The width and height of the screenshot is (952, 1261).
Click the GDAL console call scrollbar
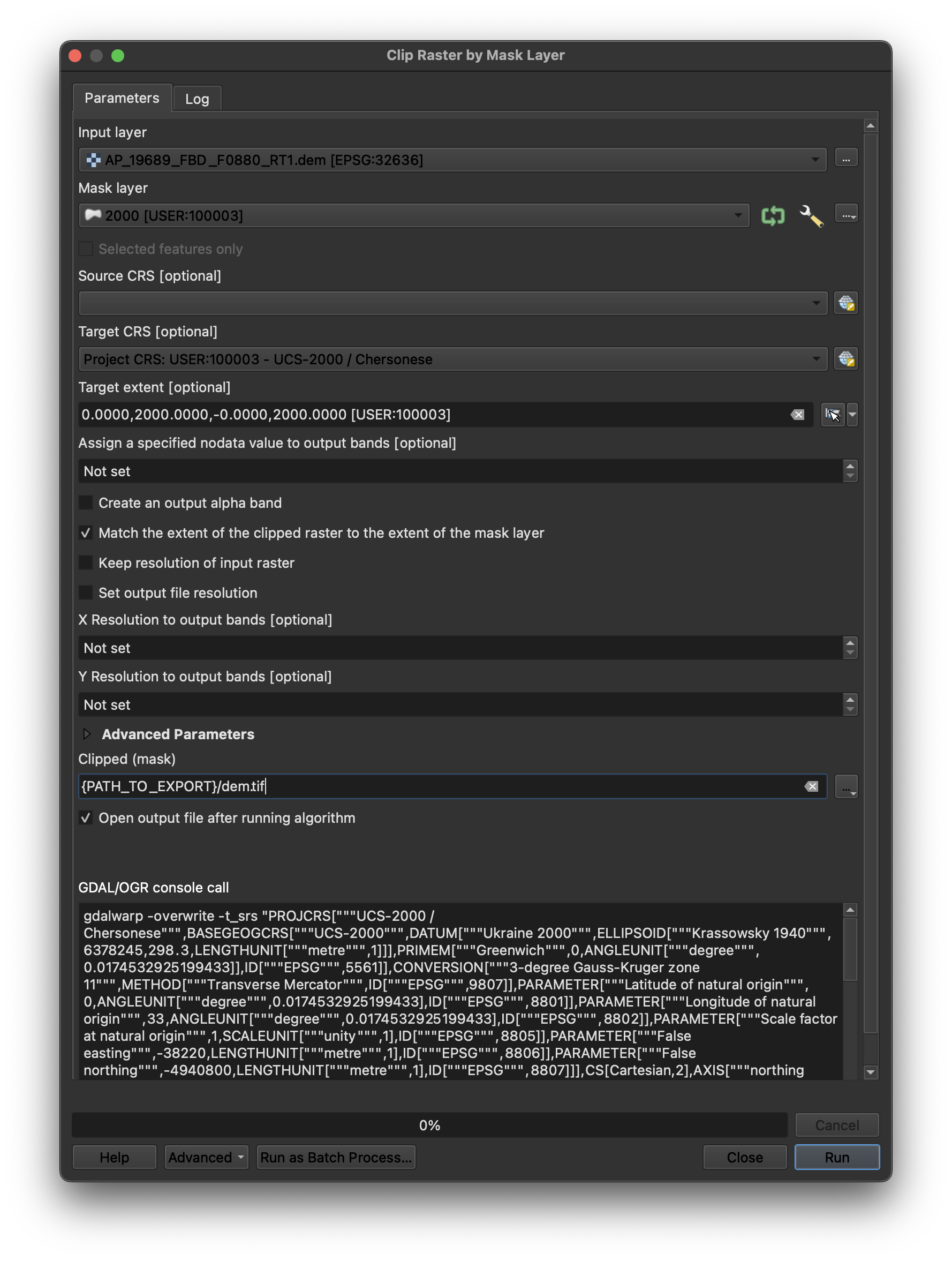click(849, 991)
